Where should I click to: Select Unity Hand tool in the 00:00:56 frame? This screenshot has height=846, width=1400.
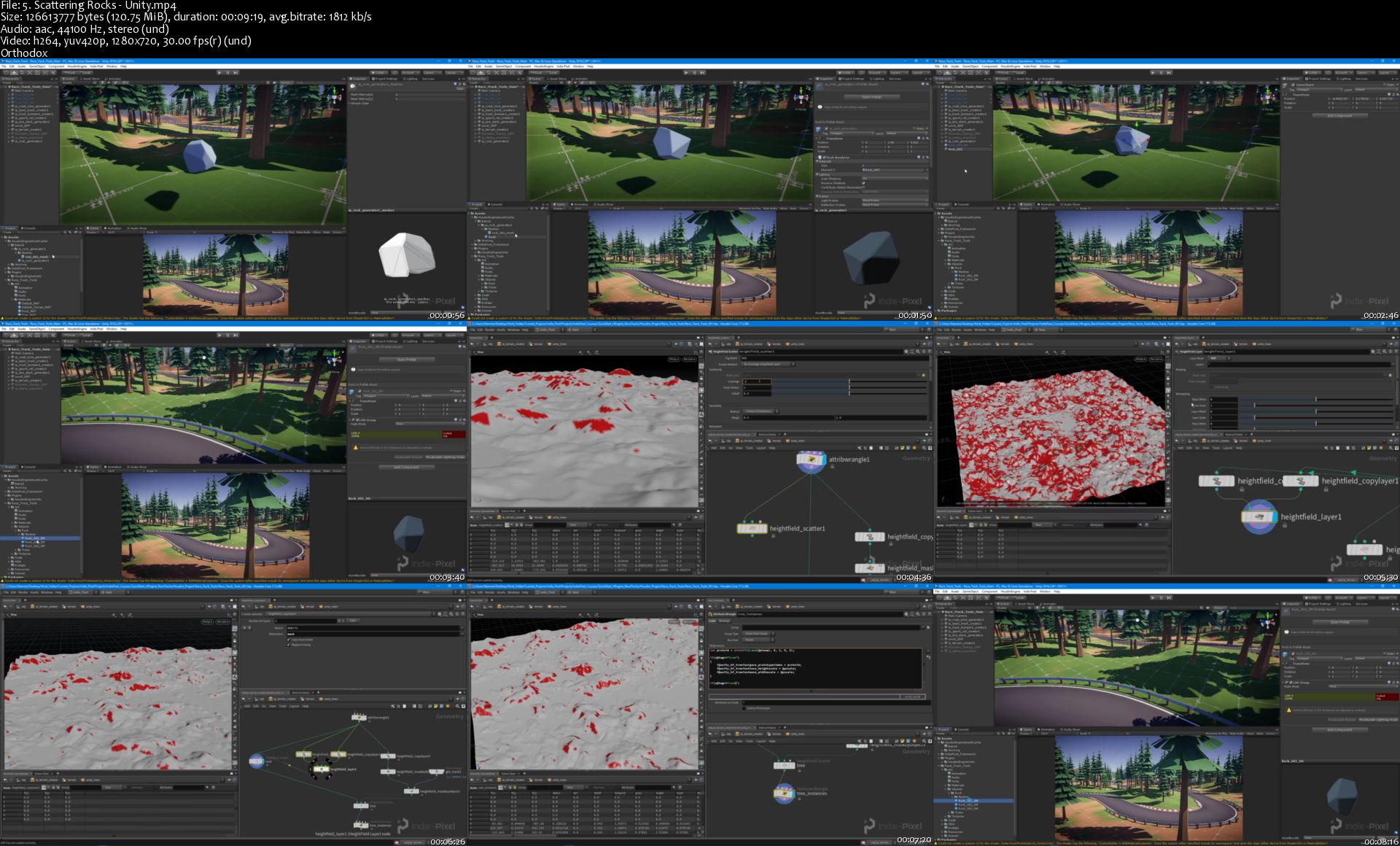point(6,72)
